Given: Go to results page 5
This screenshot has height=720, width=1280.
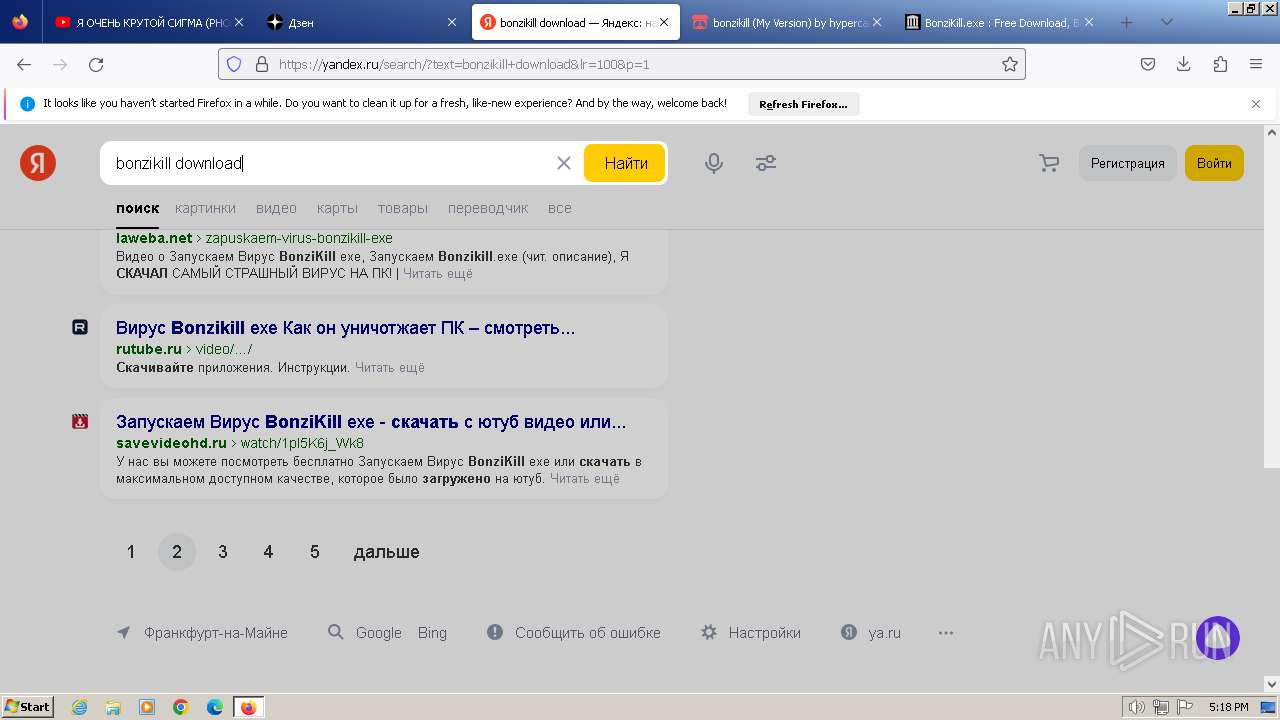Looking at the screenshot, I should point(314,552).
